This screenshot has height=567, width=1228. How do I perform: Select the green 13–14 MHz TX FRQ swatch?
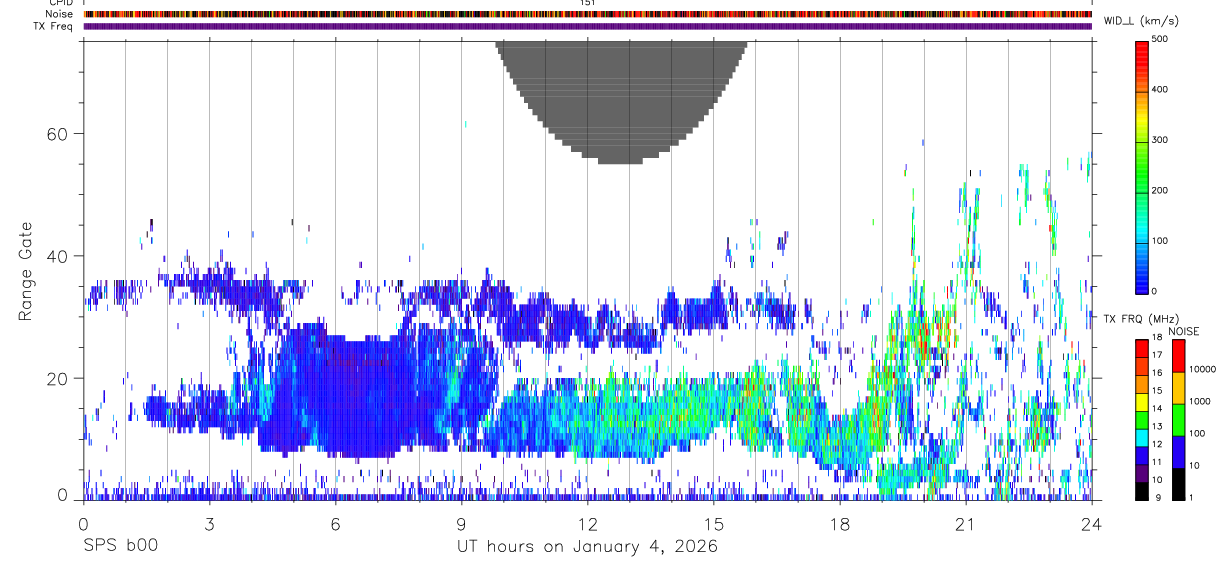(1141, 421)
